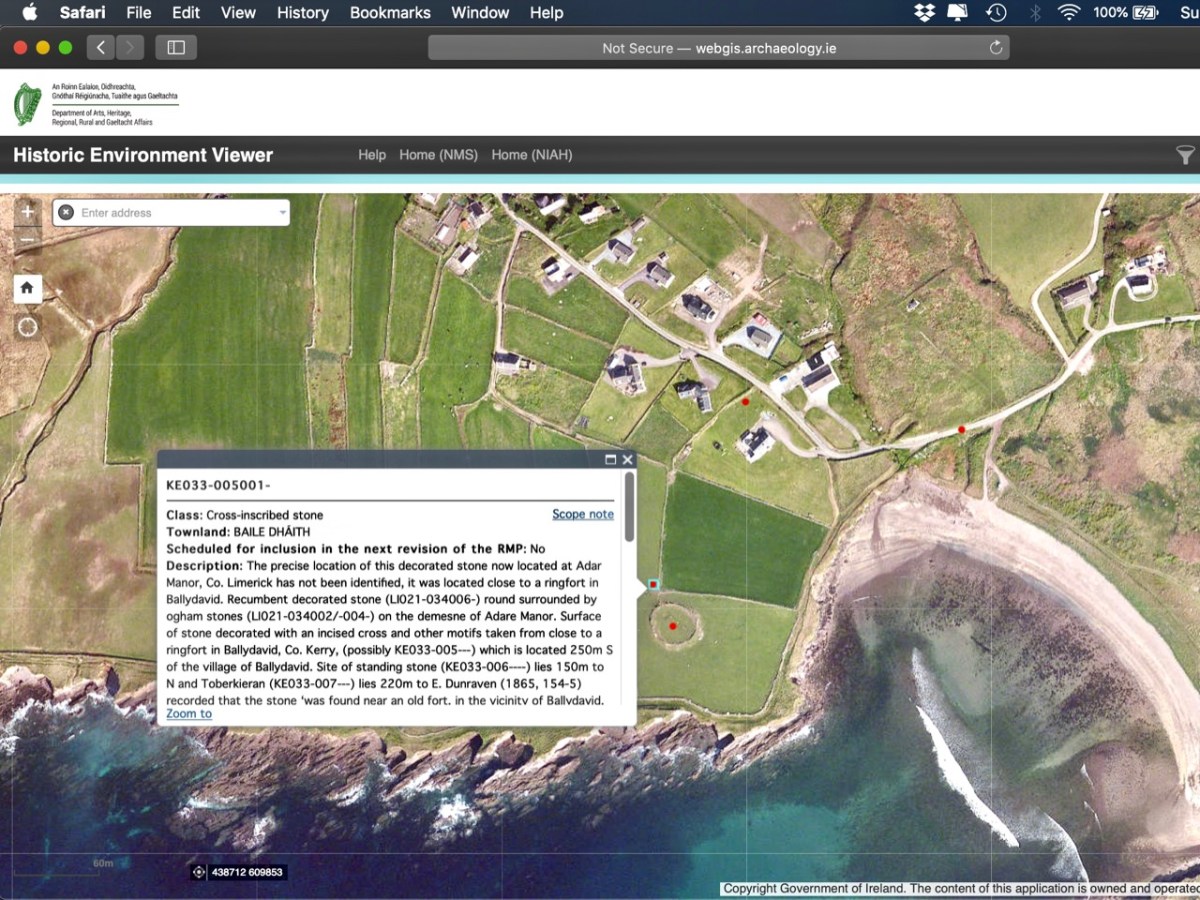Click the coordinates crosshair icon
1200x900 pixels.
point(198,872)
